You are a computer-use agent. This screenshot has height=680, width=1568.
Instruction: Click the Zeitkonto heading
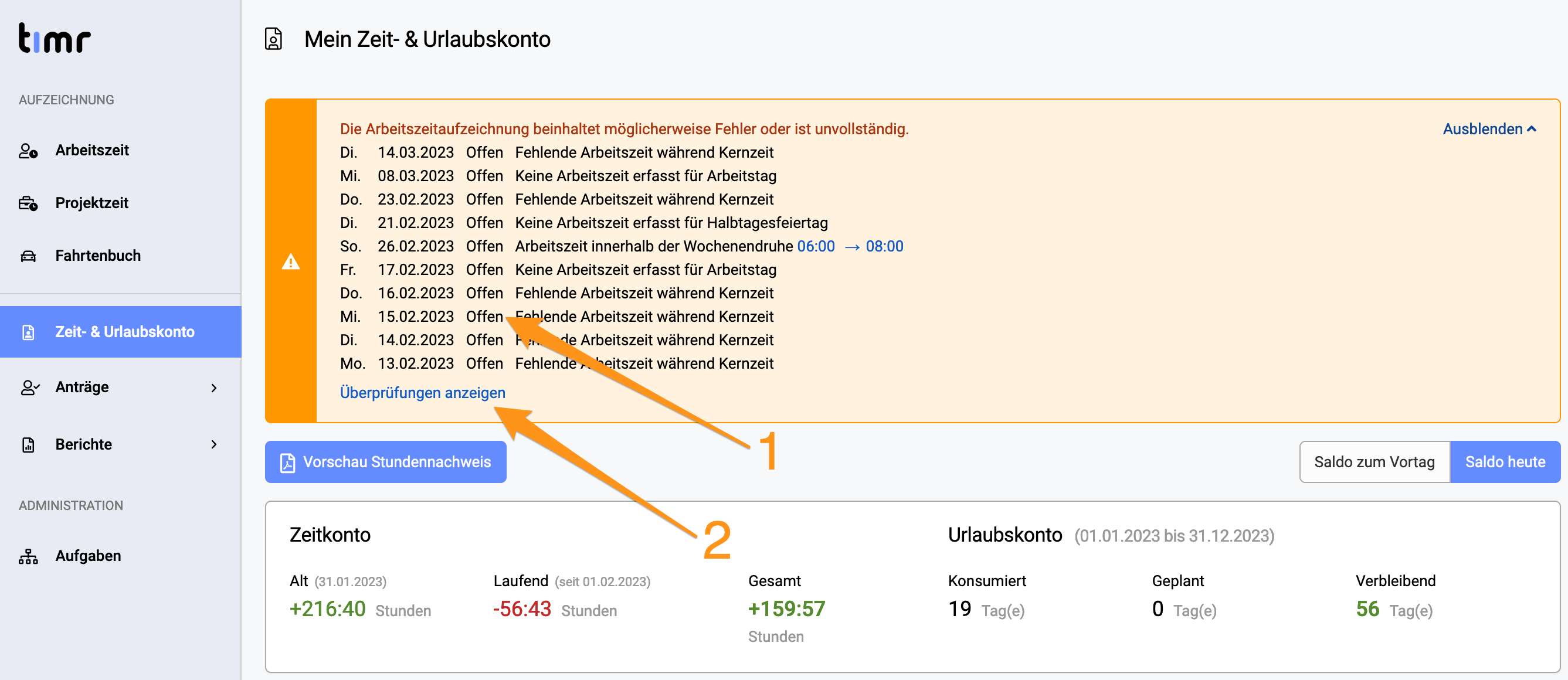click(330, 535)
